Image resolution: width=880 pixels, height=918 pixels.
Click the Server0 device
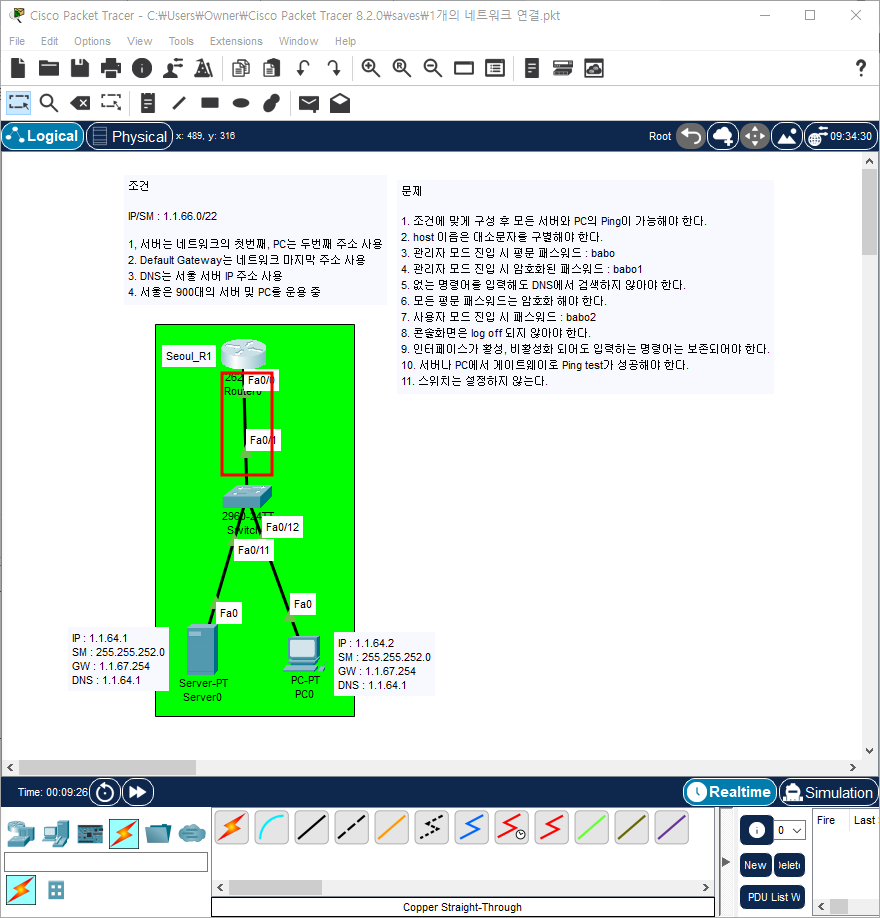coord(202,650)
